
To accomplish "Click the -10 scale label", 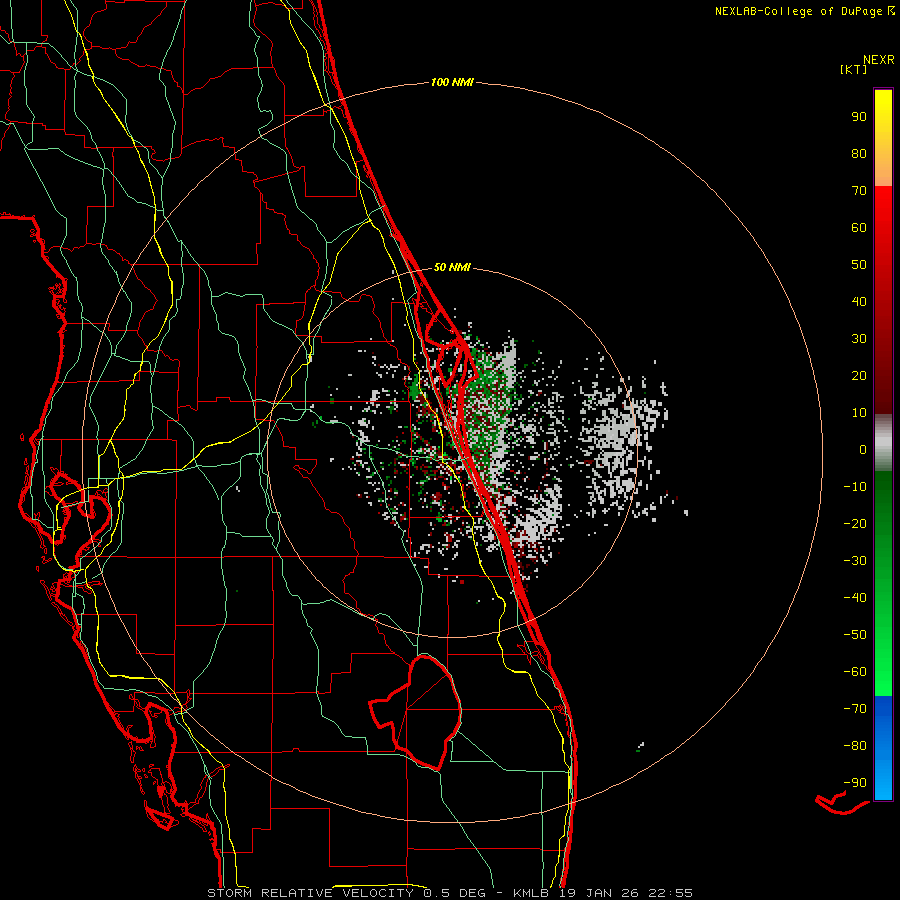I will 855,487.
